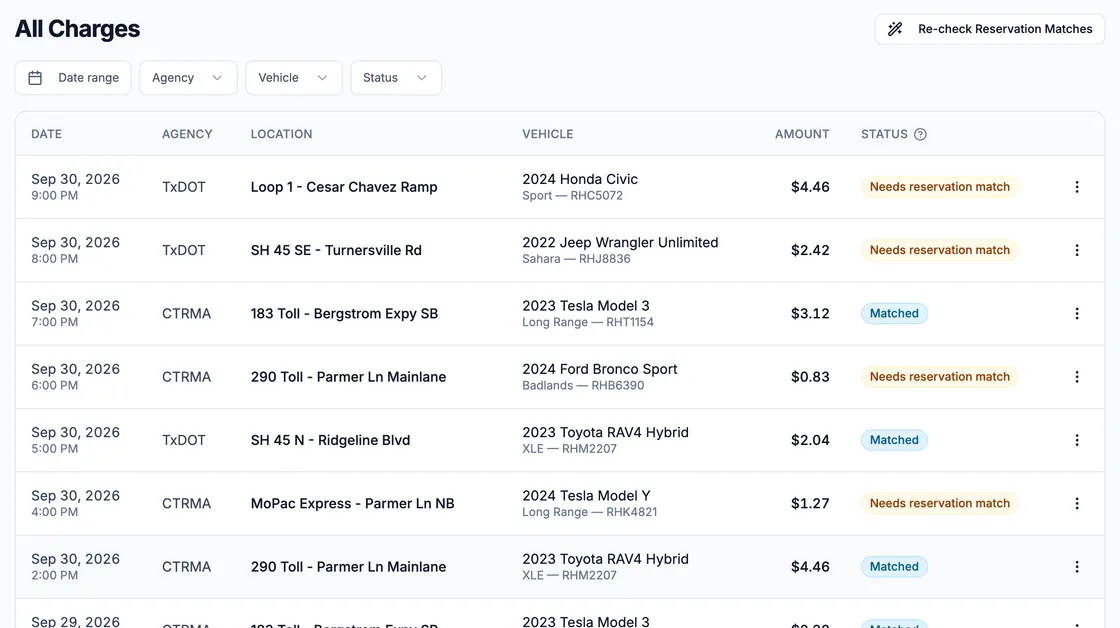Viewport: 1120px width, 628px height.
Task: Click the Status column help icon
Action: click(920, 134)
